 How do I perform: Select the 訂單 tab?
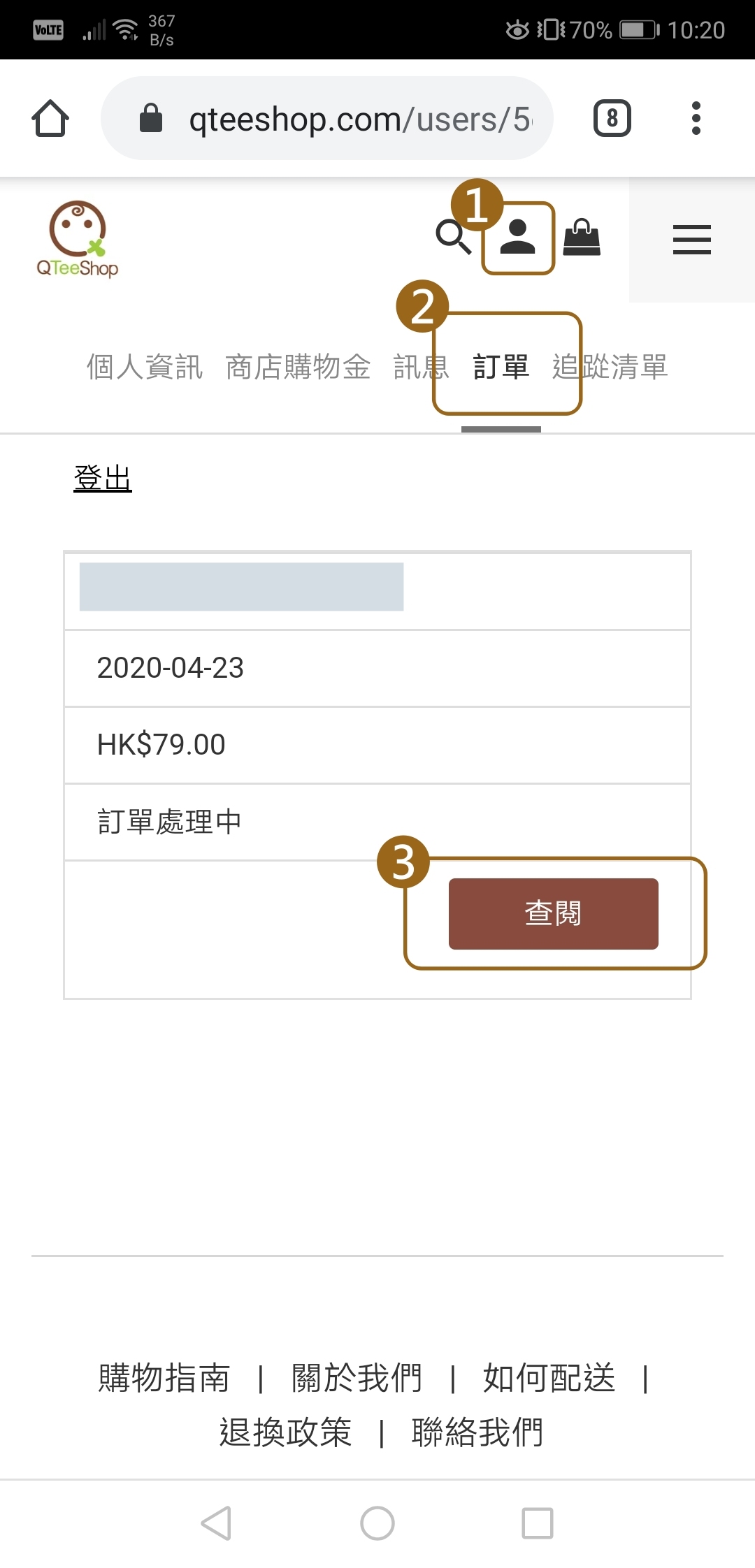click(501, 367)
